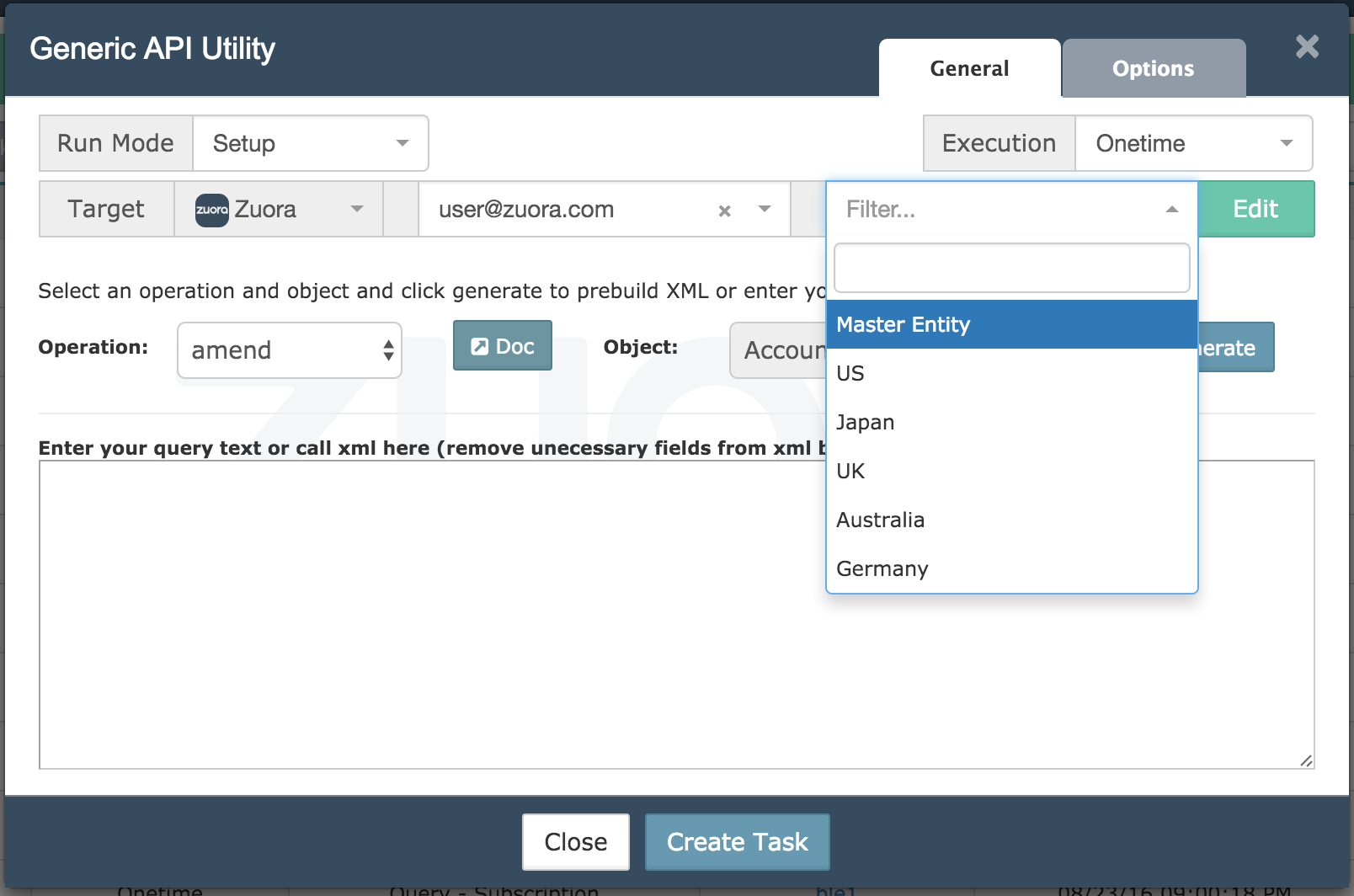Click the Create Task button

738,842
